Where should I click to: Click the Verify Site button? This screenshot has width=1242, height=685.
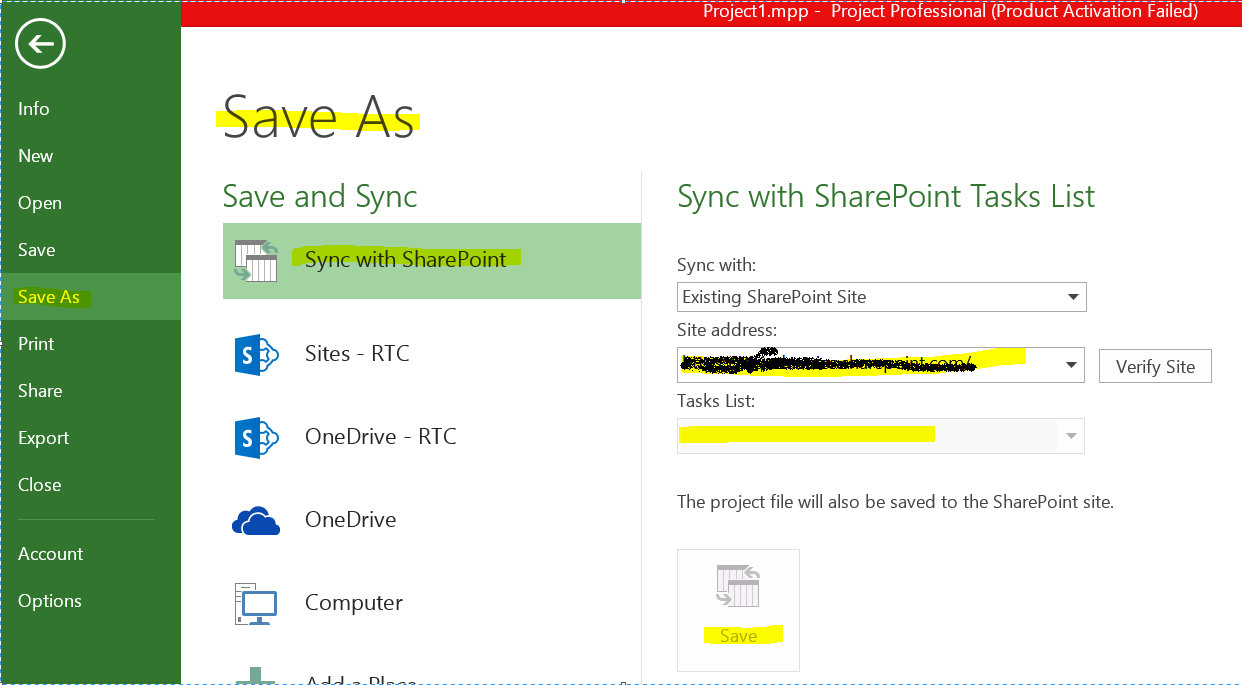point(1155,366)
